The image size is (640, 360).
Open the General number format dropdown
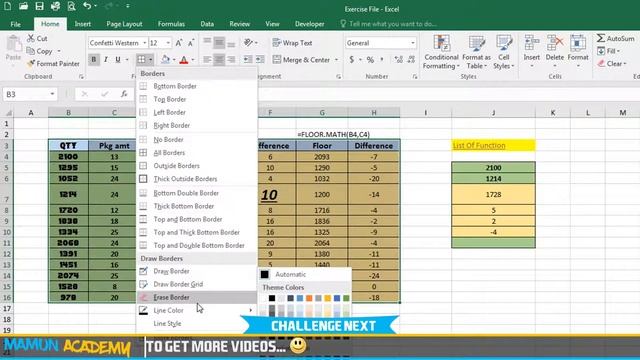[x=413, y=43]
